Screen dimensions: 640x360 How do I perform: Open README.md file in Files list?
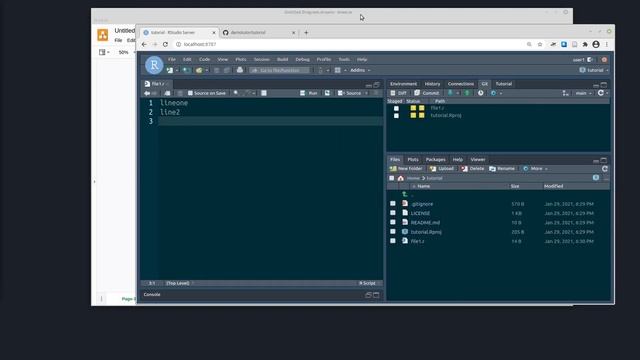(425, 222)
